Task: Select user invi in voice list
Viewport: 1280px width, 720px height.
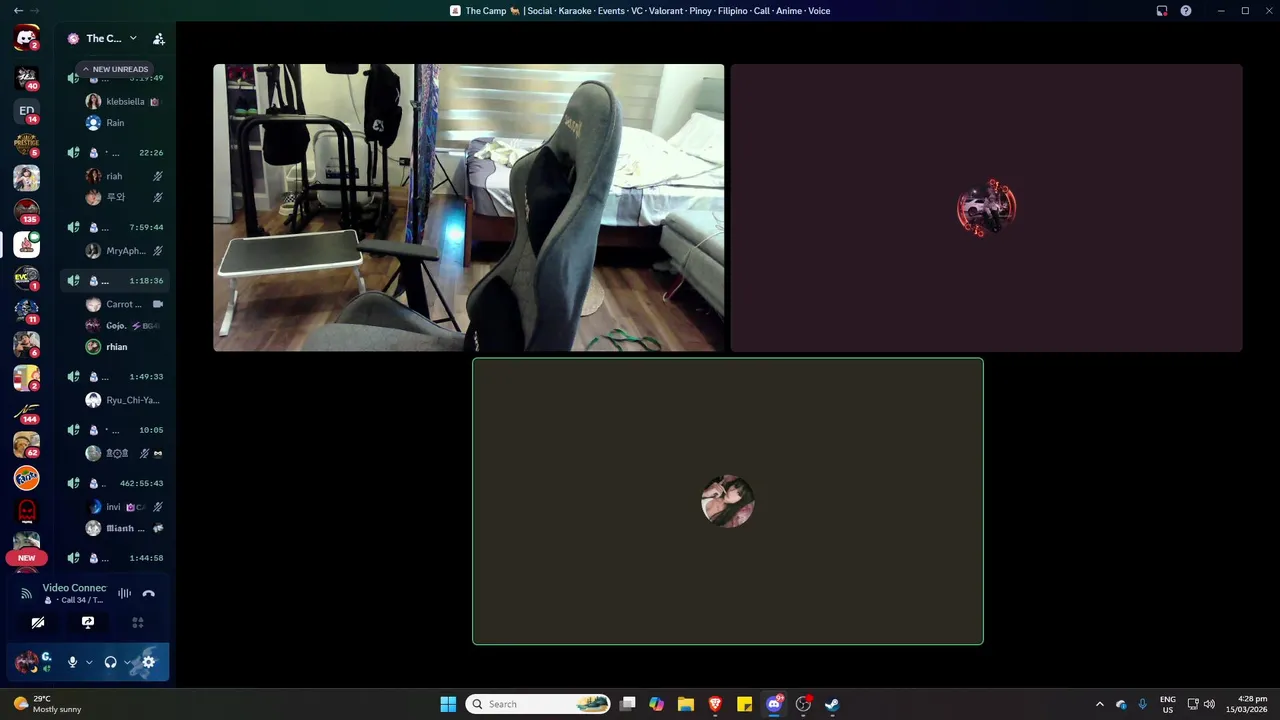Action: (124, 507)
